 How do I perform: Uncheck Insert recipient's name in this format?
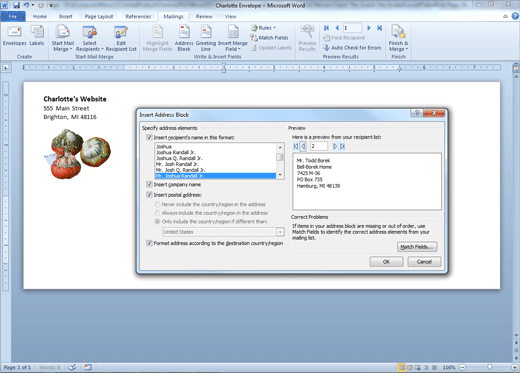[x=149, y=137]
